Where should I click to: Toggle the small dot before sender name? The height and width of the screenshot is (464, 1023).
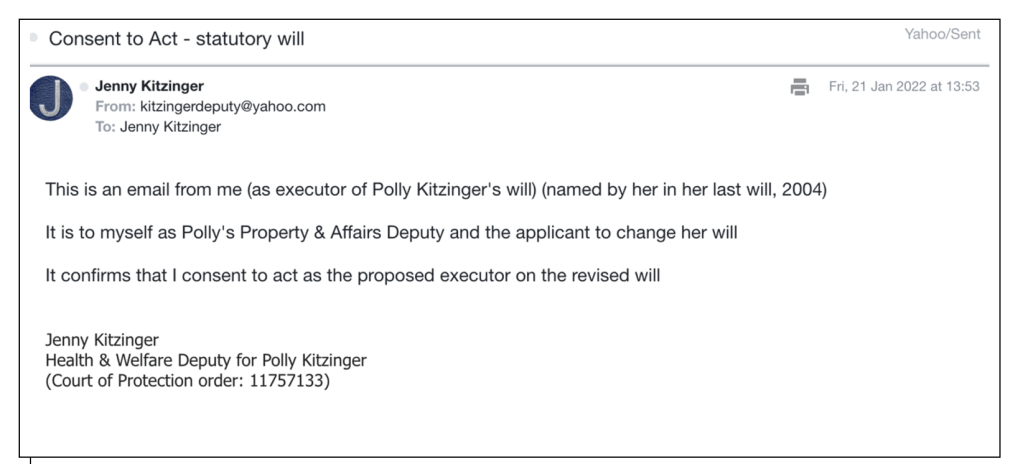(x=84, y=87)
